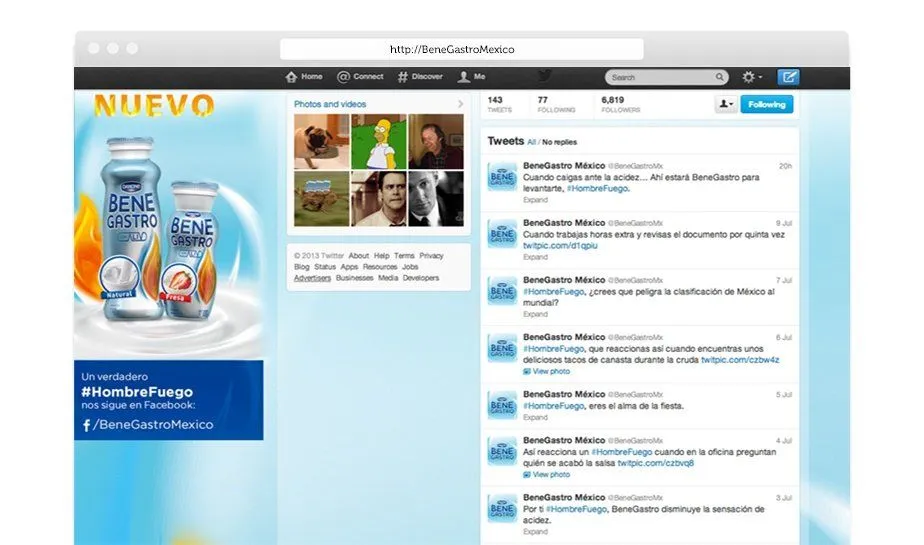Open the Home tab in Twitter navbar

[x=303, y=77]
